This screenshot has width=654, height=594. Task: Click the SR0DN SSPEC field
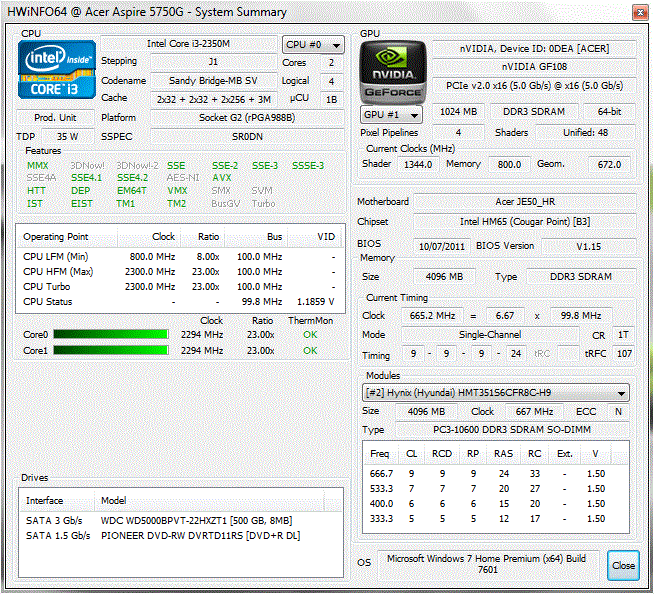(x=247, y=136)
